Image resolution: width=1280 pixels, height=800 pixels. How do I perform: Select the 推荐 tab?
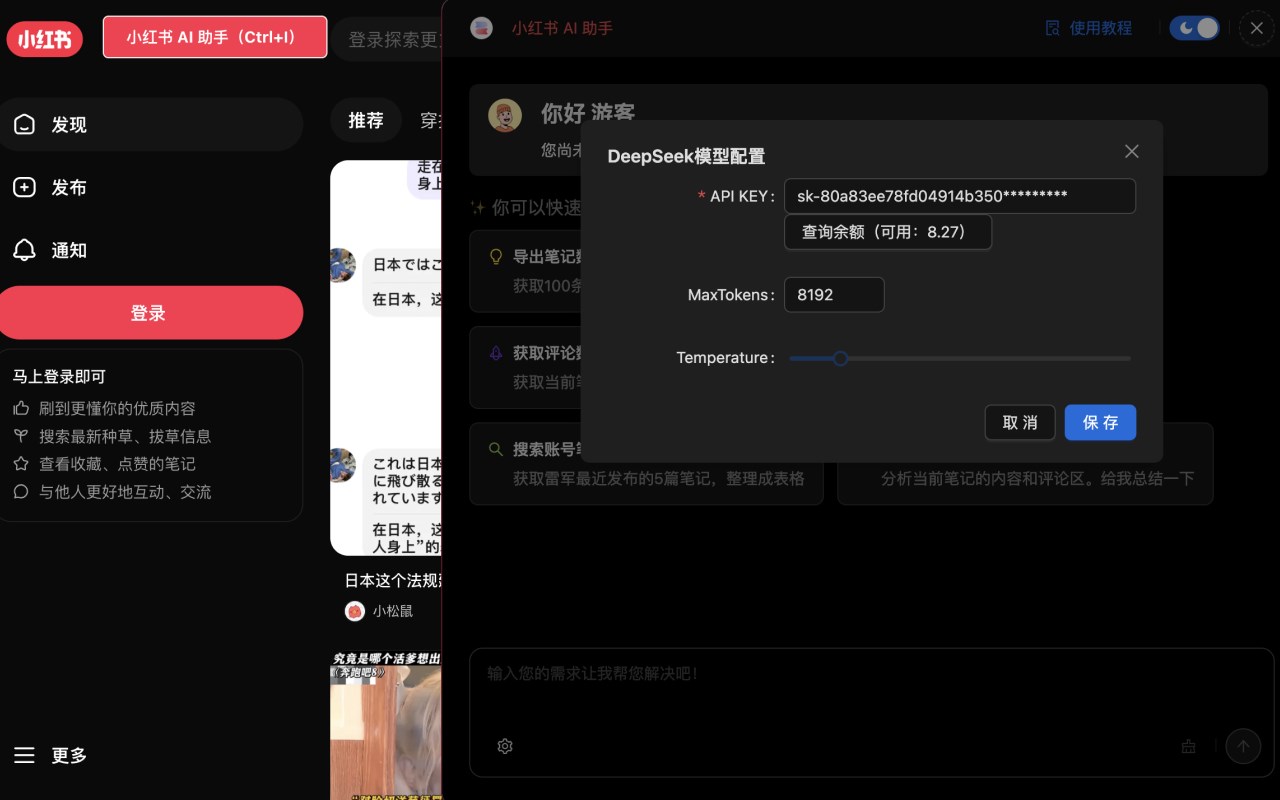point(366,120)
